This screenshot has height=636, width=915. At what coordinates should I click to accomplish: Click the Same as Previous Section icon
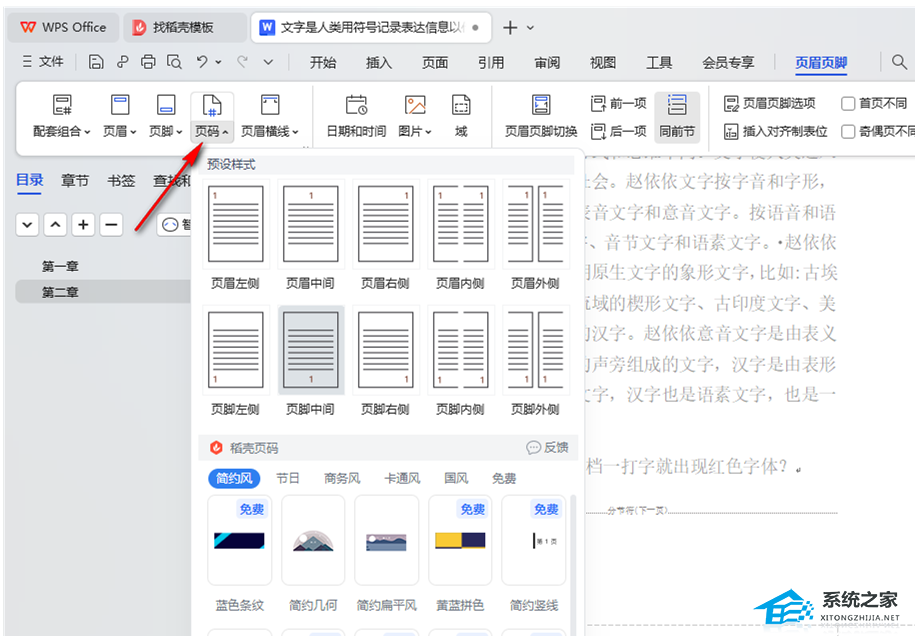pos(677,106)
